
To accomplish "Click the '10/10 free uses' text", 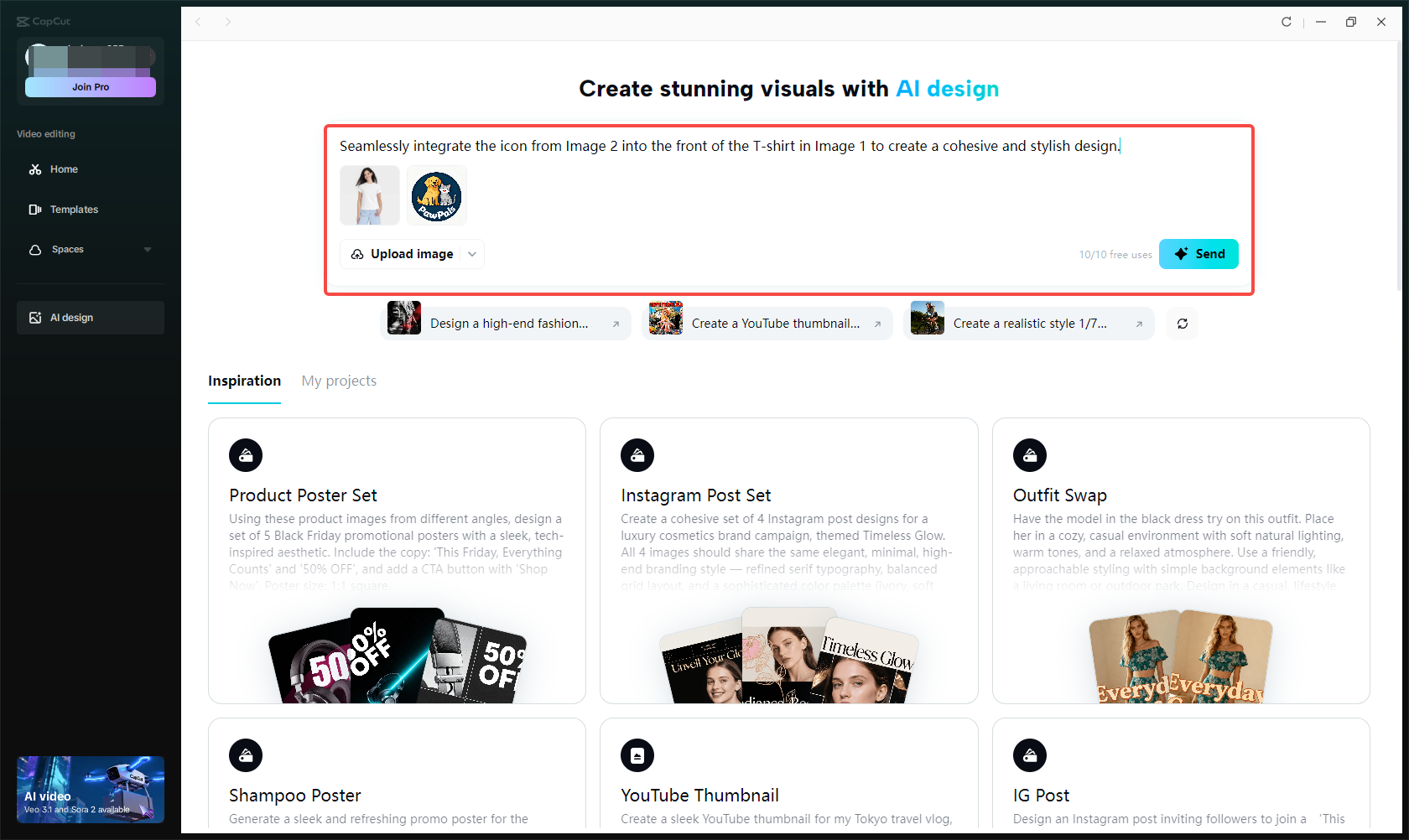I will click(x=1115, y=255).
